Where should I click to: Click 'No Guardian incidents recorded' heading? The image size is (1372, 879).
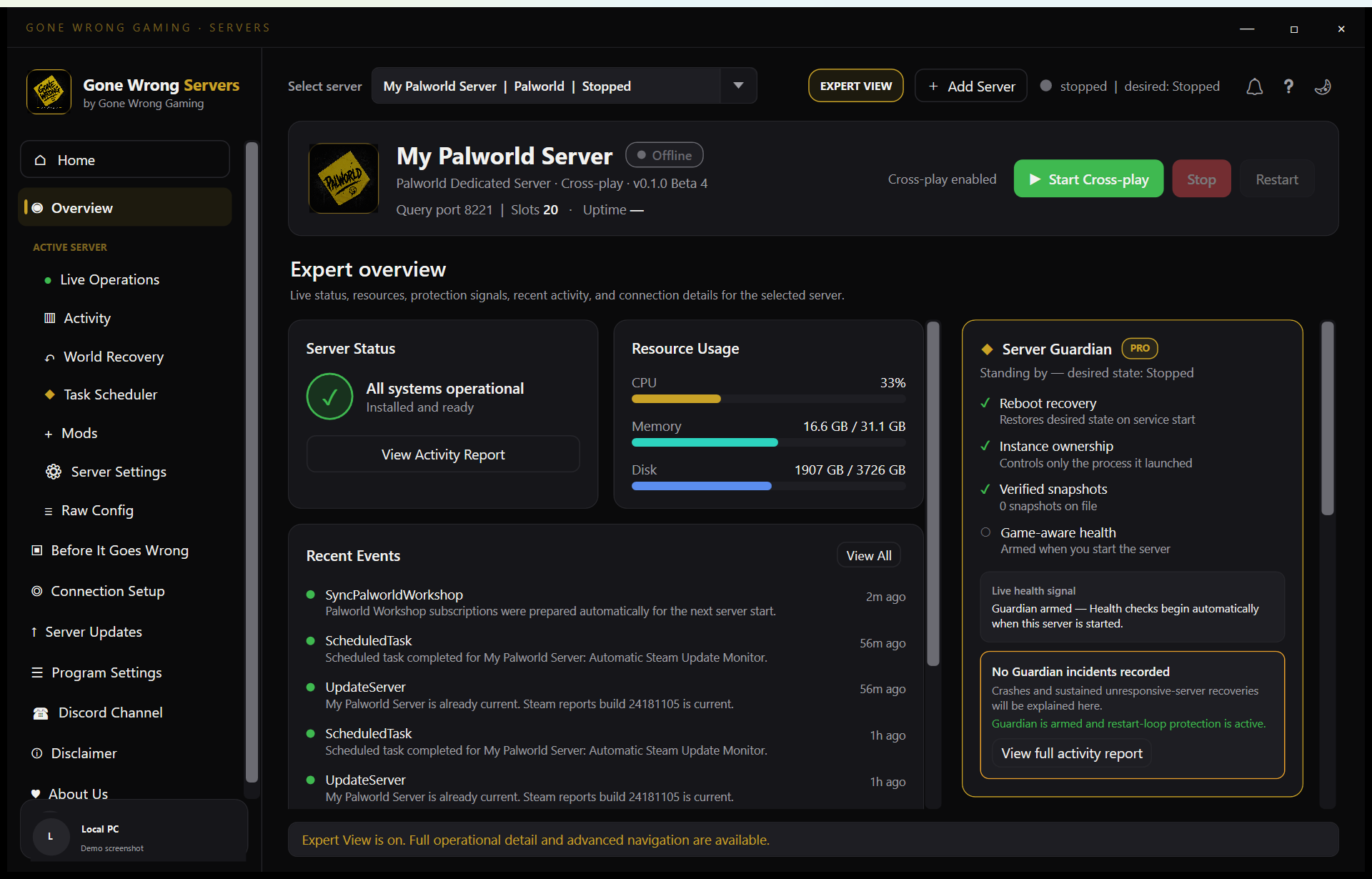point(1080,672)
